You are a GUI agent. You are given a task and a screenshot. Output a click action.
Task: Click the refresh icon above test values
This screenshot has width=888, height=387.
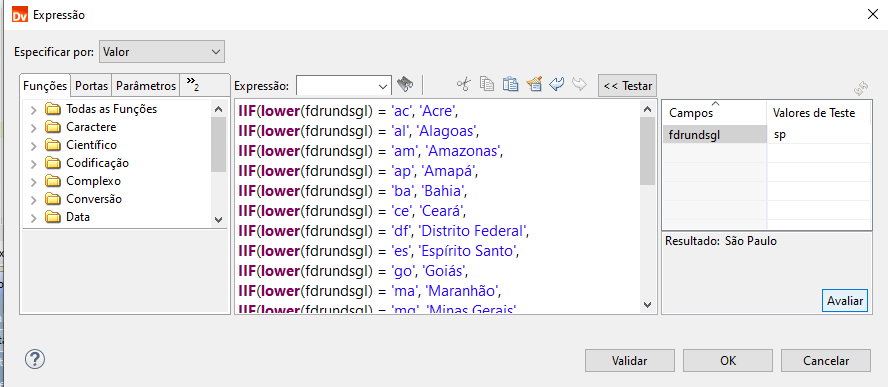[861, 88]
